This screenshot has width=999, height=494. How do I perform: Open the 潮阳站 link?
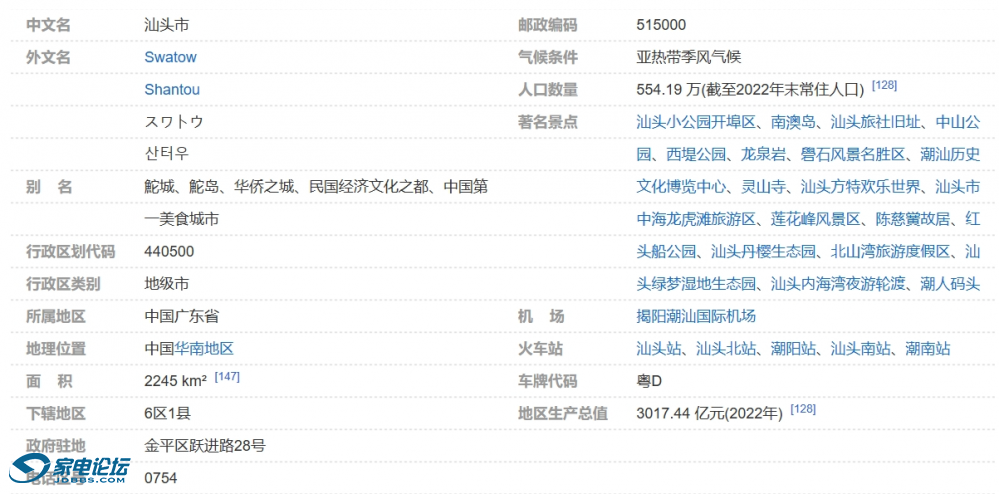coord(793,349)
